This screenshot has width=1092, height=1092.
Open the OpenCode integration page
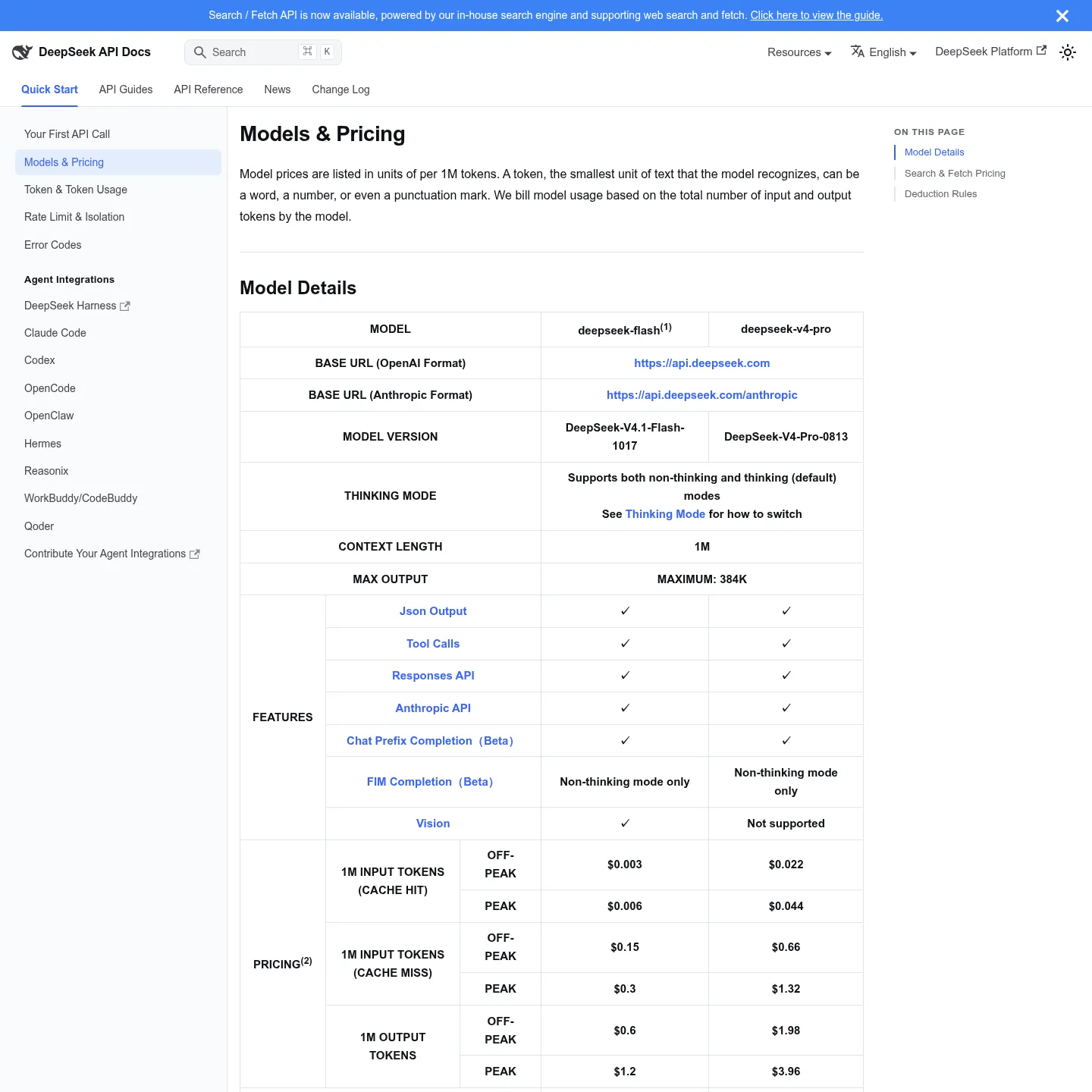tap(118, 388)
